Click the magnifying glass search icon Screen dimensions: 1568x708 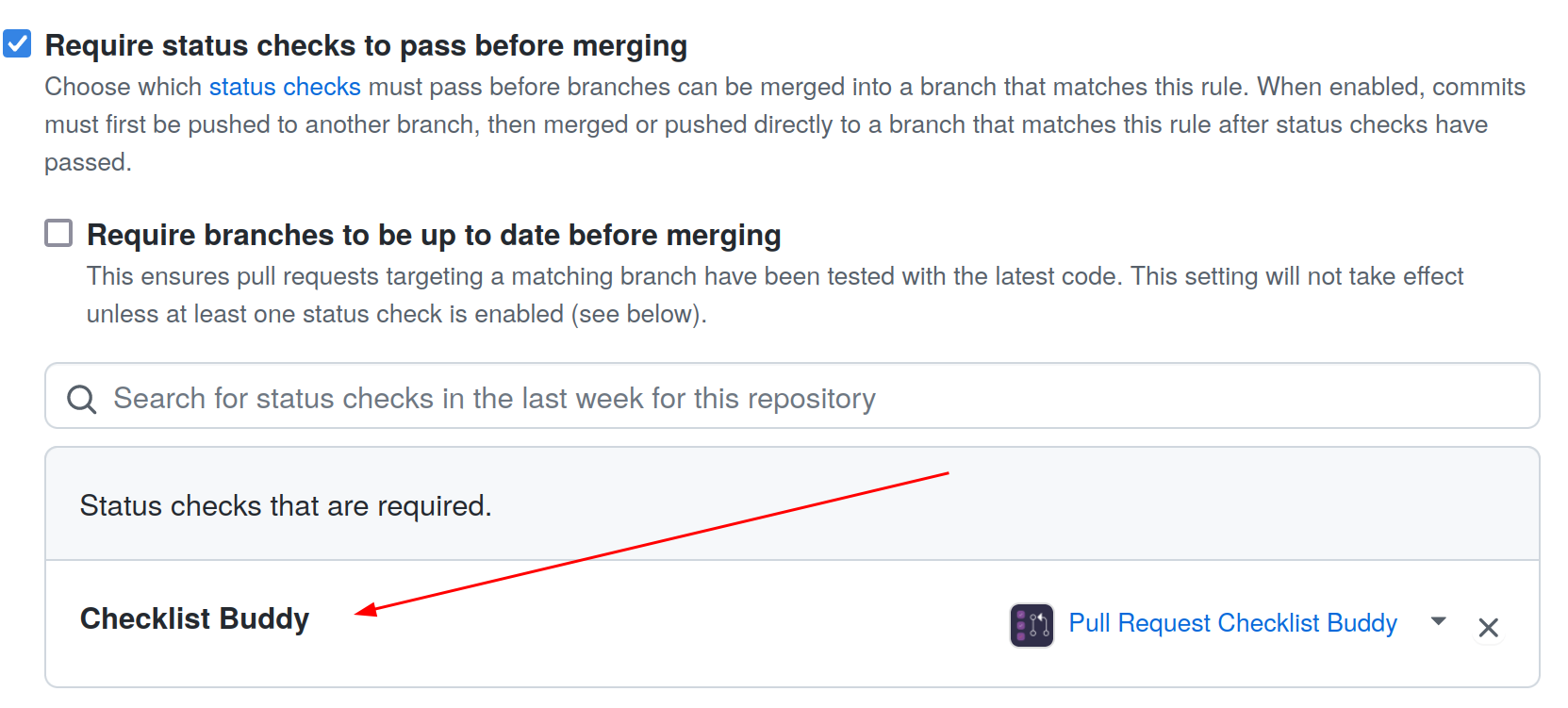pos(82,400)
